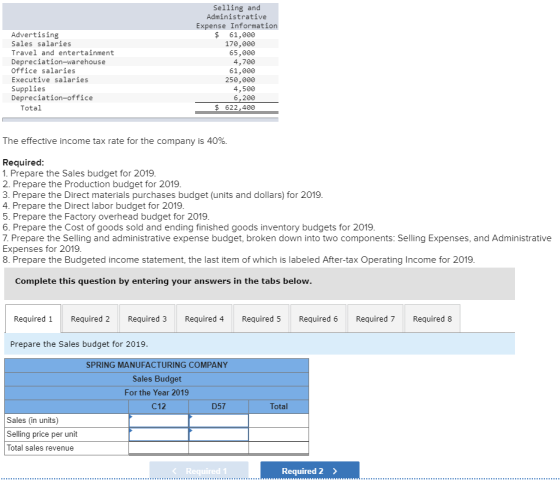Switch to the Required 3 tab
560x480 pixels.
[147, 319]
